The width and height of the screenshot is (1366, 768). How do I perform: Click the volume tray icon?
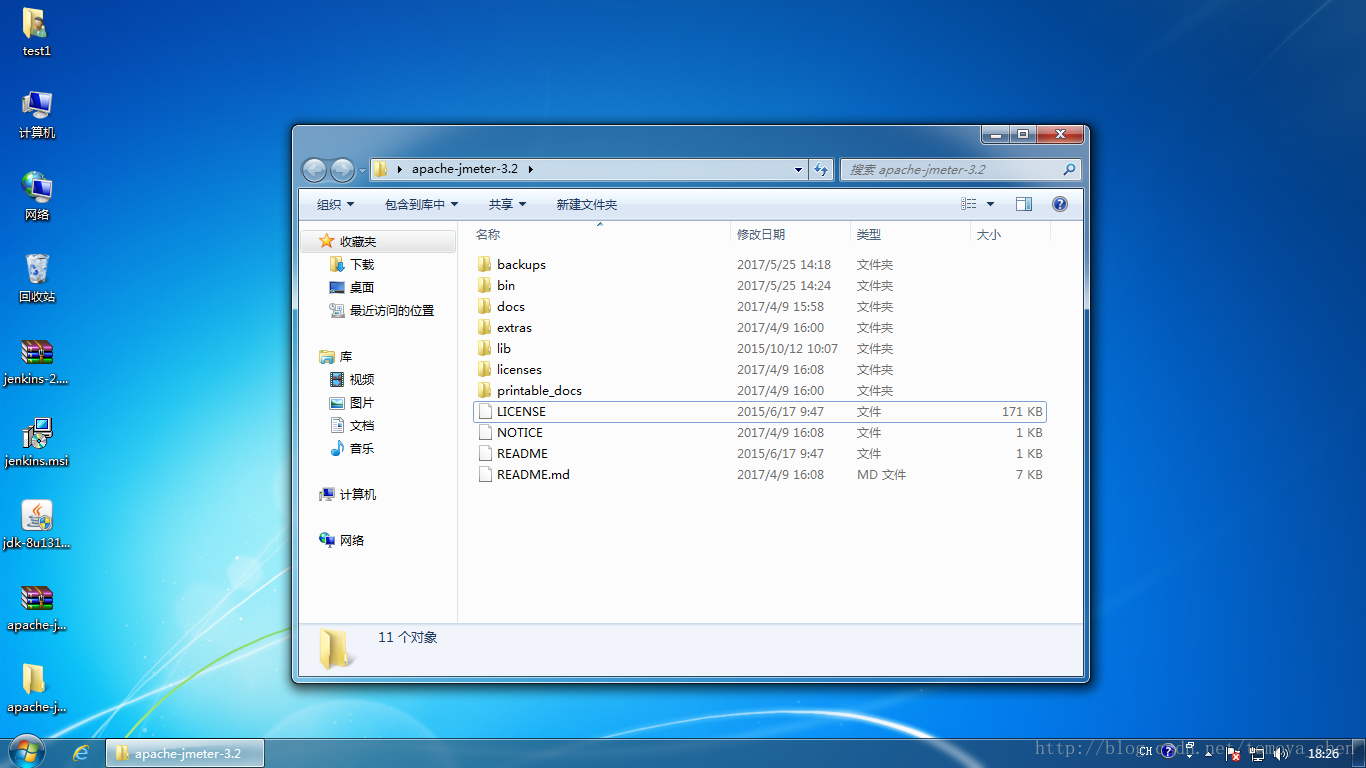[1281, 753]
